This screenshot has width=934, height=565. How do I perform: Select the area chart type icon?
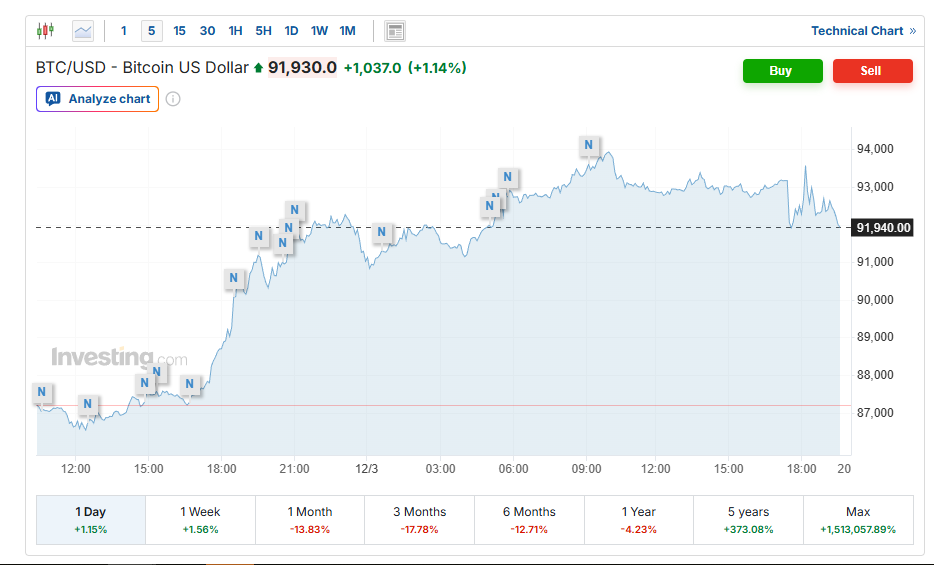pyautogui.click(x=83, y=31)
